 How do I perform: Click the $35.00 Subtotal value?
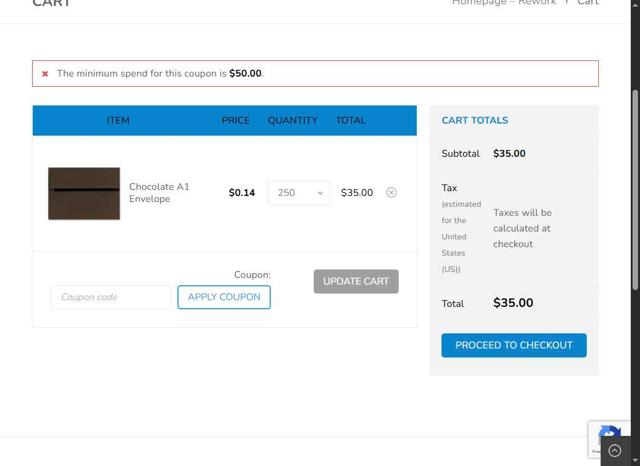click(509, 153)
